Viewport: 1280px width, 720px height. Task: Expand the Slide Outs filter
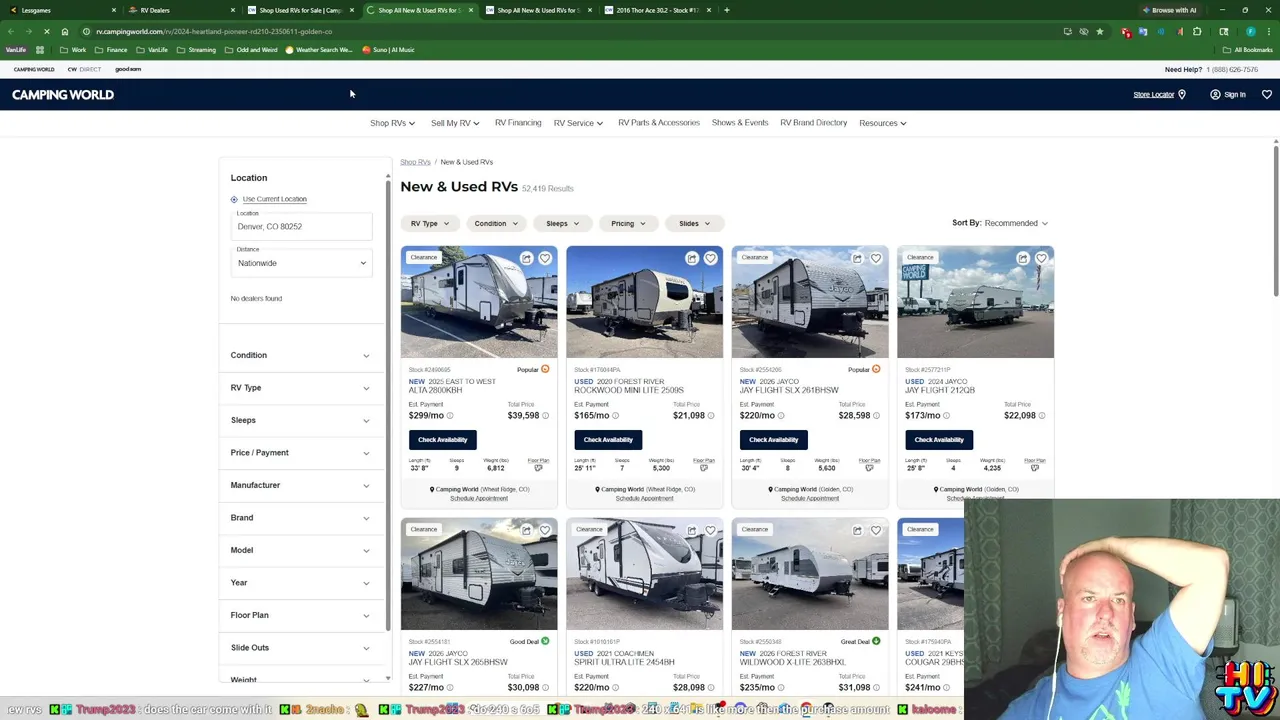pos(300,648)
